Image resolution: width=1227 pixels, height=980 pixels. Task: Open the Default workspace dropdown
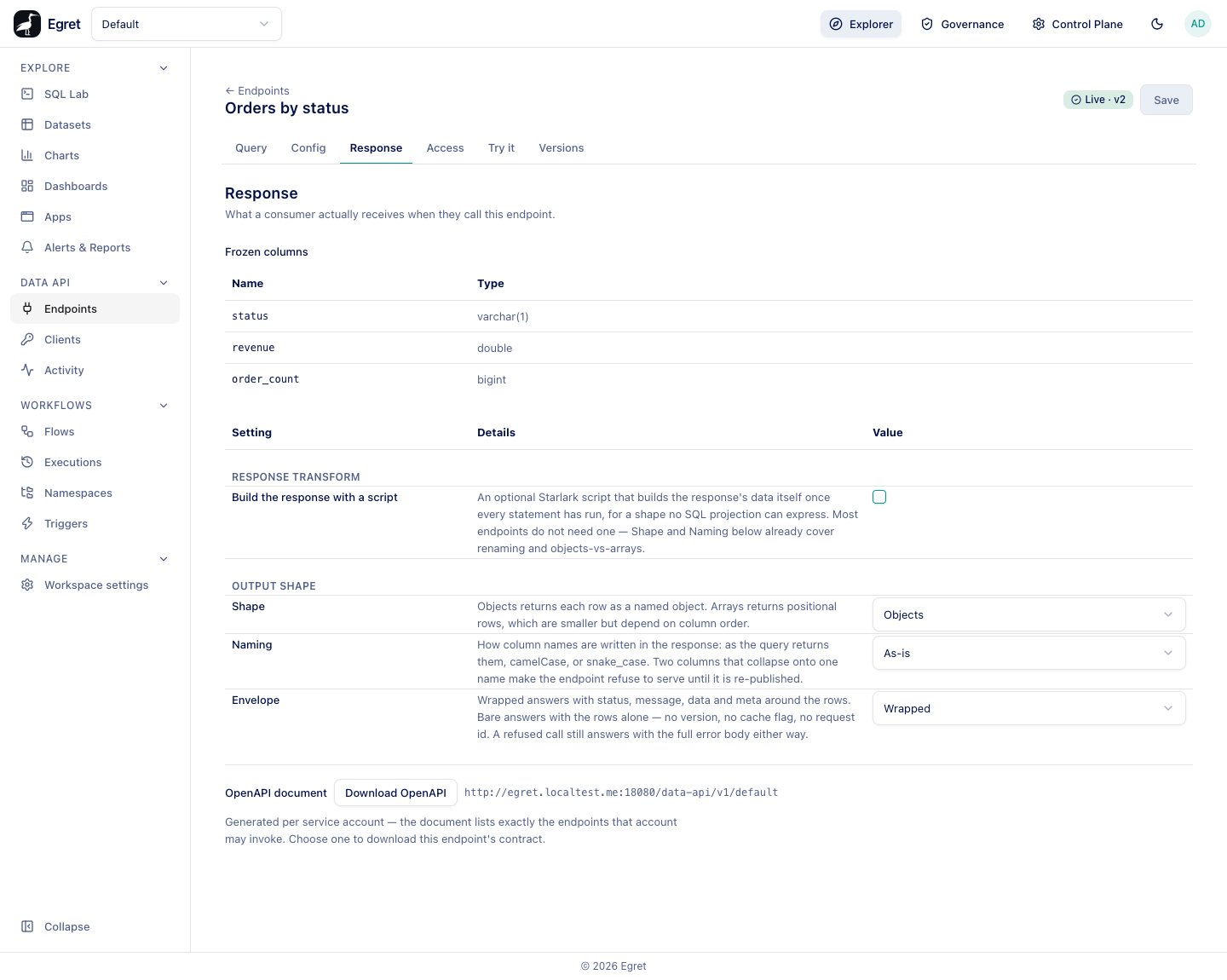[x=187, y=24]
